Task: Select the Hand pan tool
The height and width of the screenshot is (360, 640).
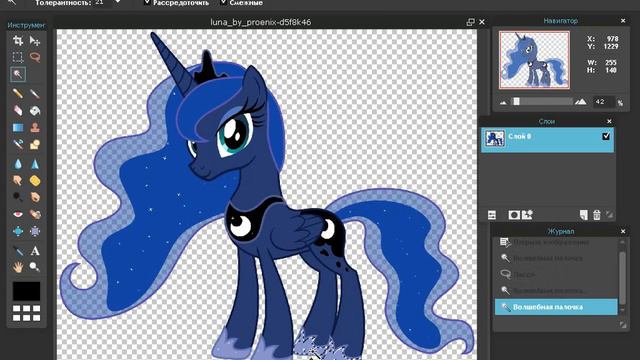Action: (18, 267)
